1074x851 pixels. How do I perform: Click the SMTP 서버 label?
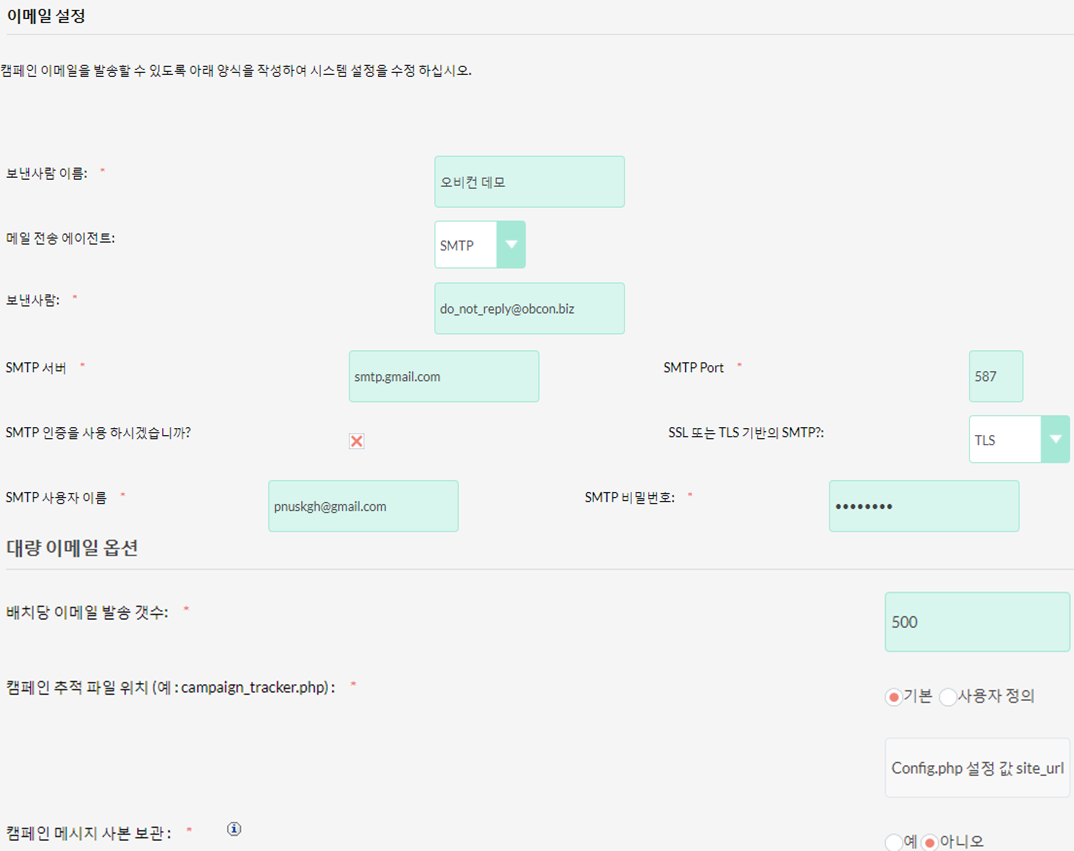36,368
